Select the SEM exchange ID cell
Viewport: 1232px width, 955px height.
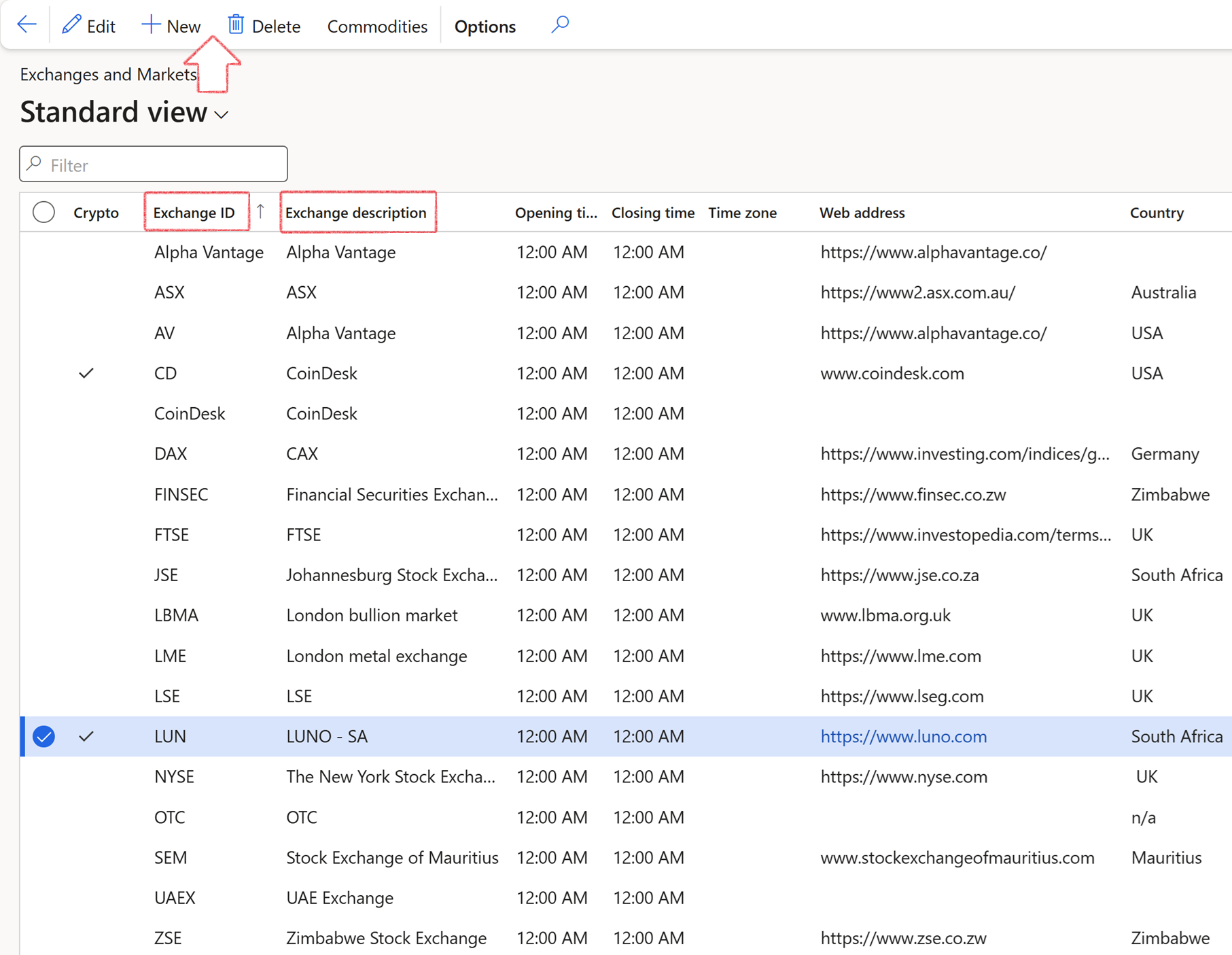click(171, 857)
